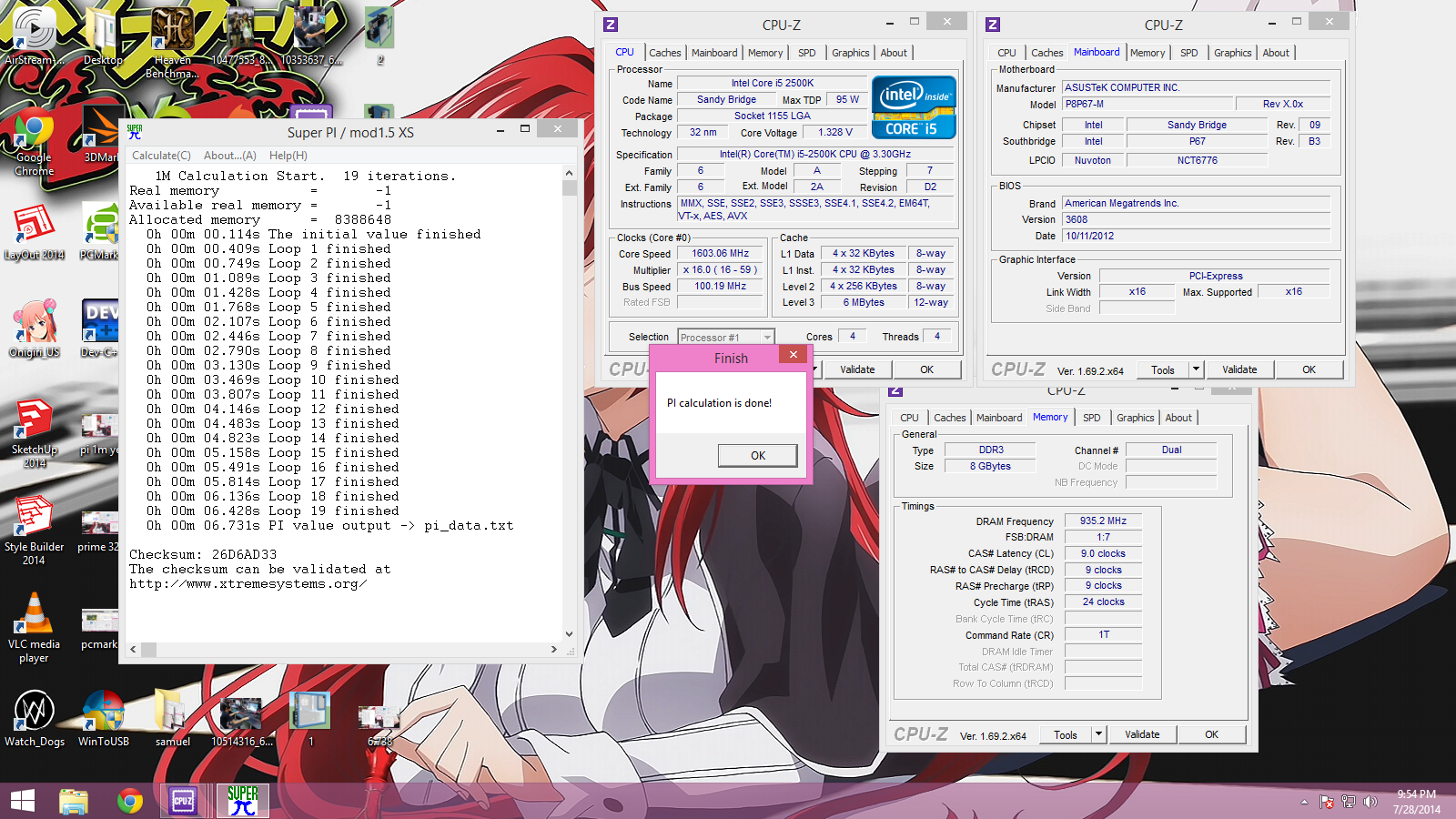Click Super PI vertical scrollbar down arrow

(569, 634)
